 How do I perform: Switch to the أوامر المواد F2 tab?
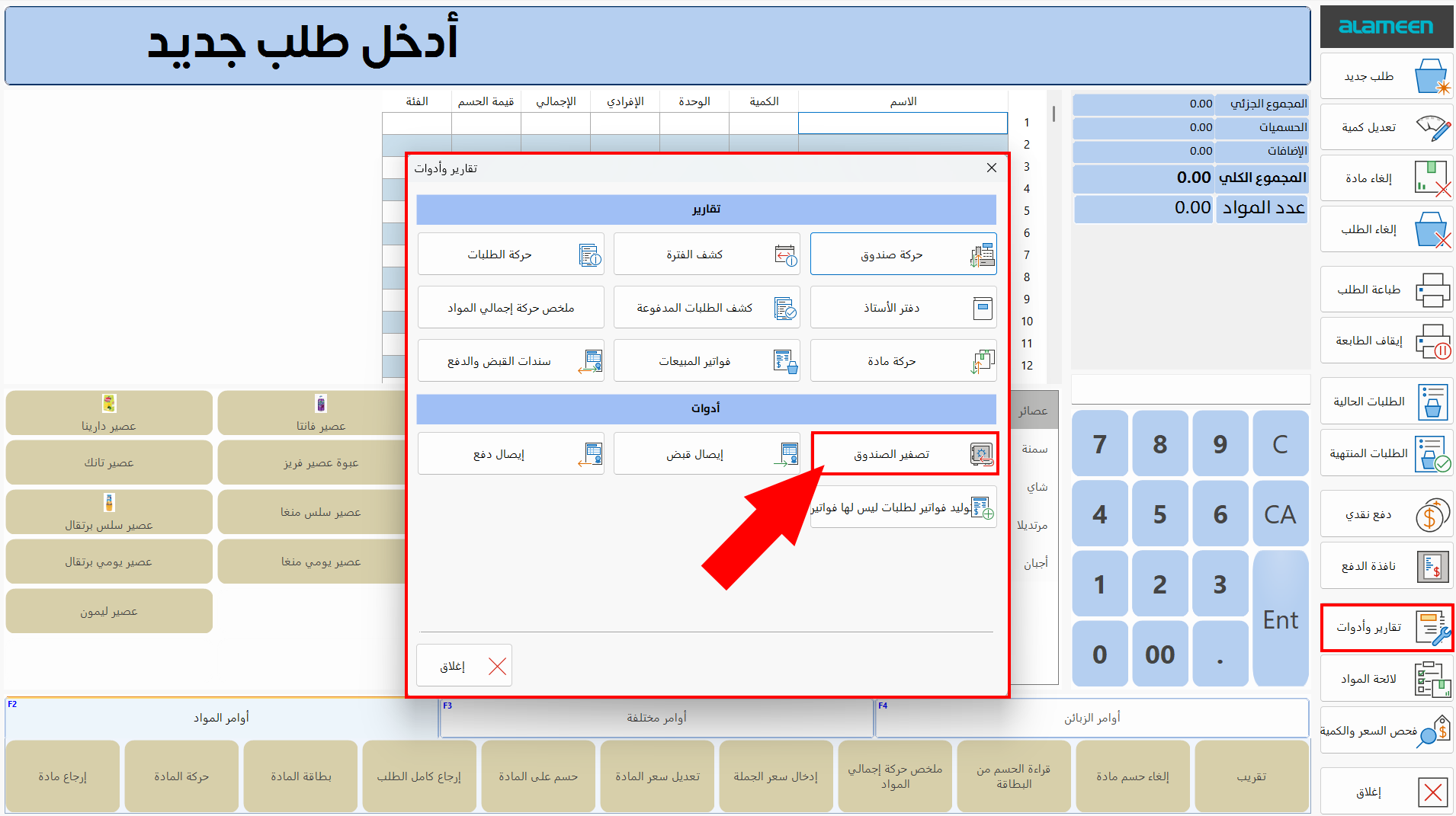(x=222, y=718)
